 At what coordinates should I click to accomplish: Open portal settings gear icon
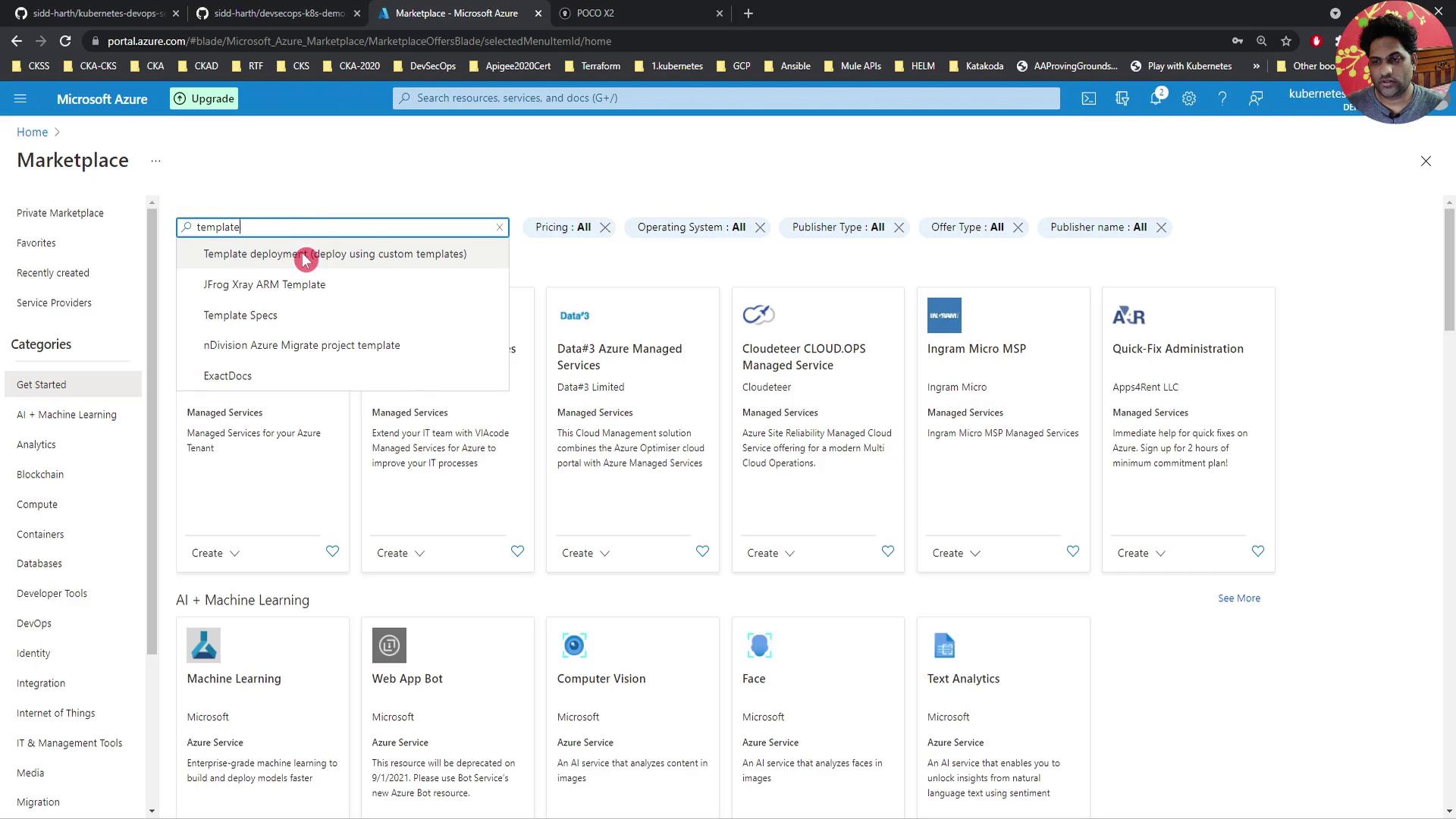1189,99
